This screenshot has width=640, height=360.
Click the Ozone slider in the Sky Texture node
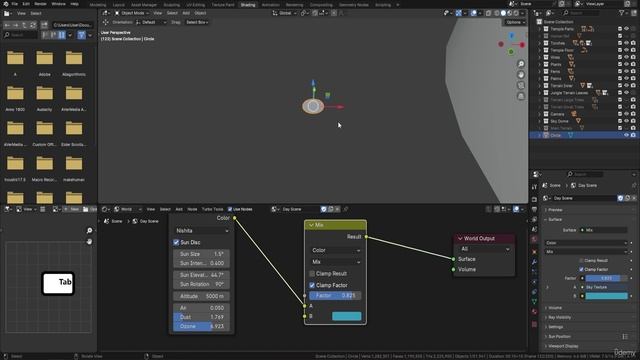(x=202, y=327)
